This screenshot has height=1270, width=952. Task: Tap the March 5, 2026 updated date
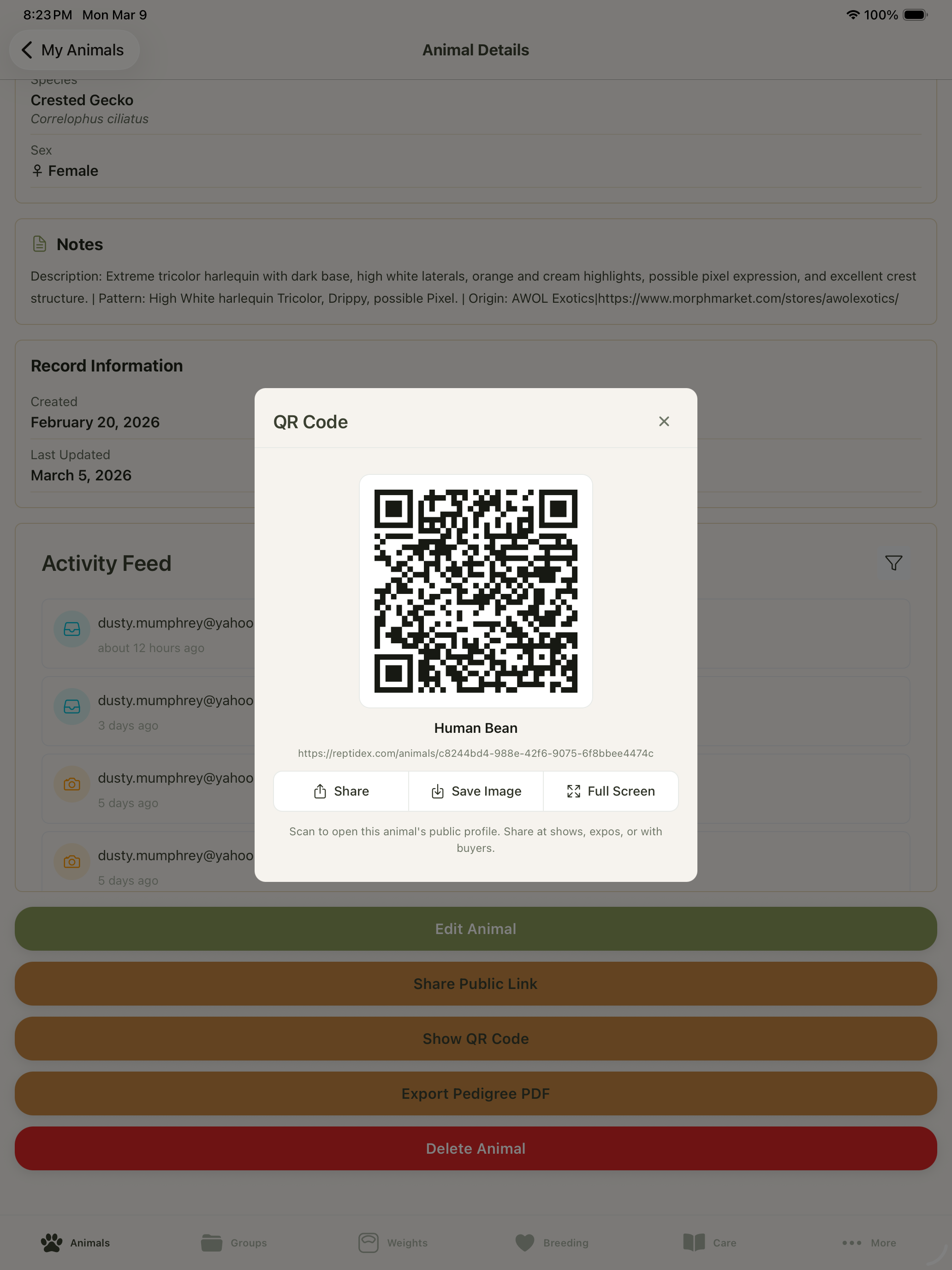81,475
